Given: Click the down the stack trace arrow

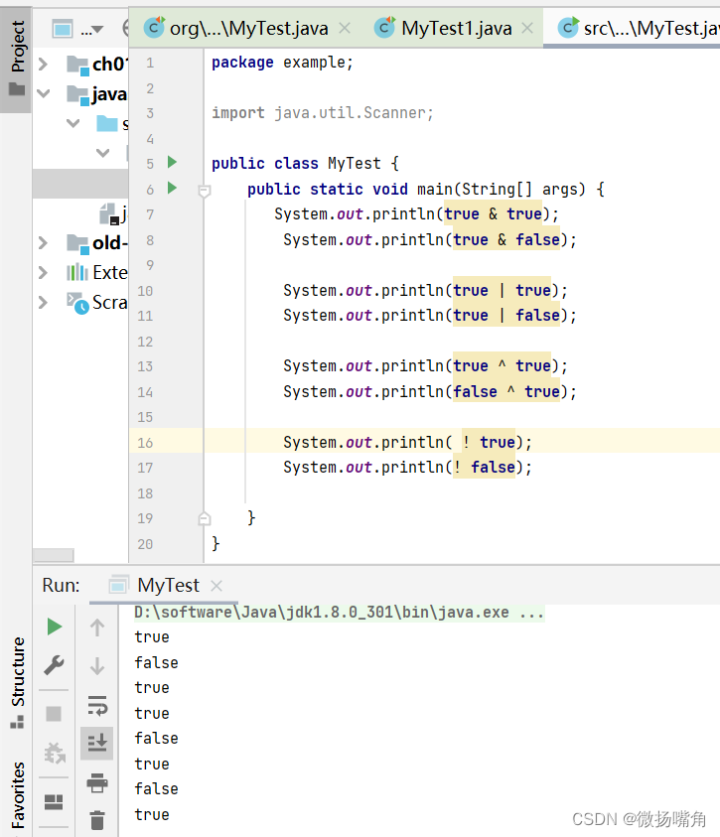Looking at the screenshot, I should pos(97,666).
